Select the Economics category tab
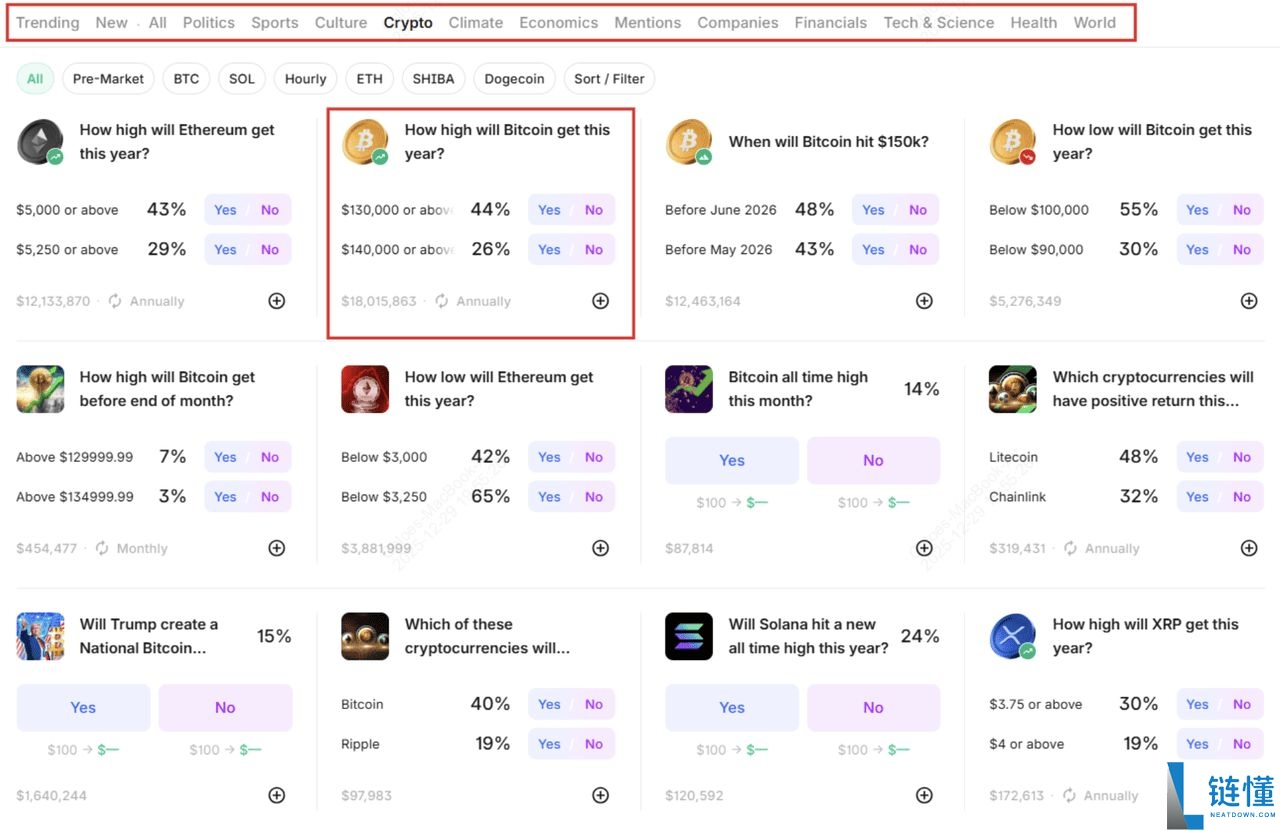 point(559,22)
